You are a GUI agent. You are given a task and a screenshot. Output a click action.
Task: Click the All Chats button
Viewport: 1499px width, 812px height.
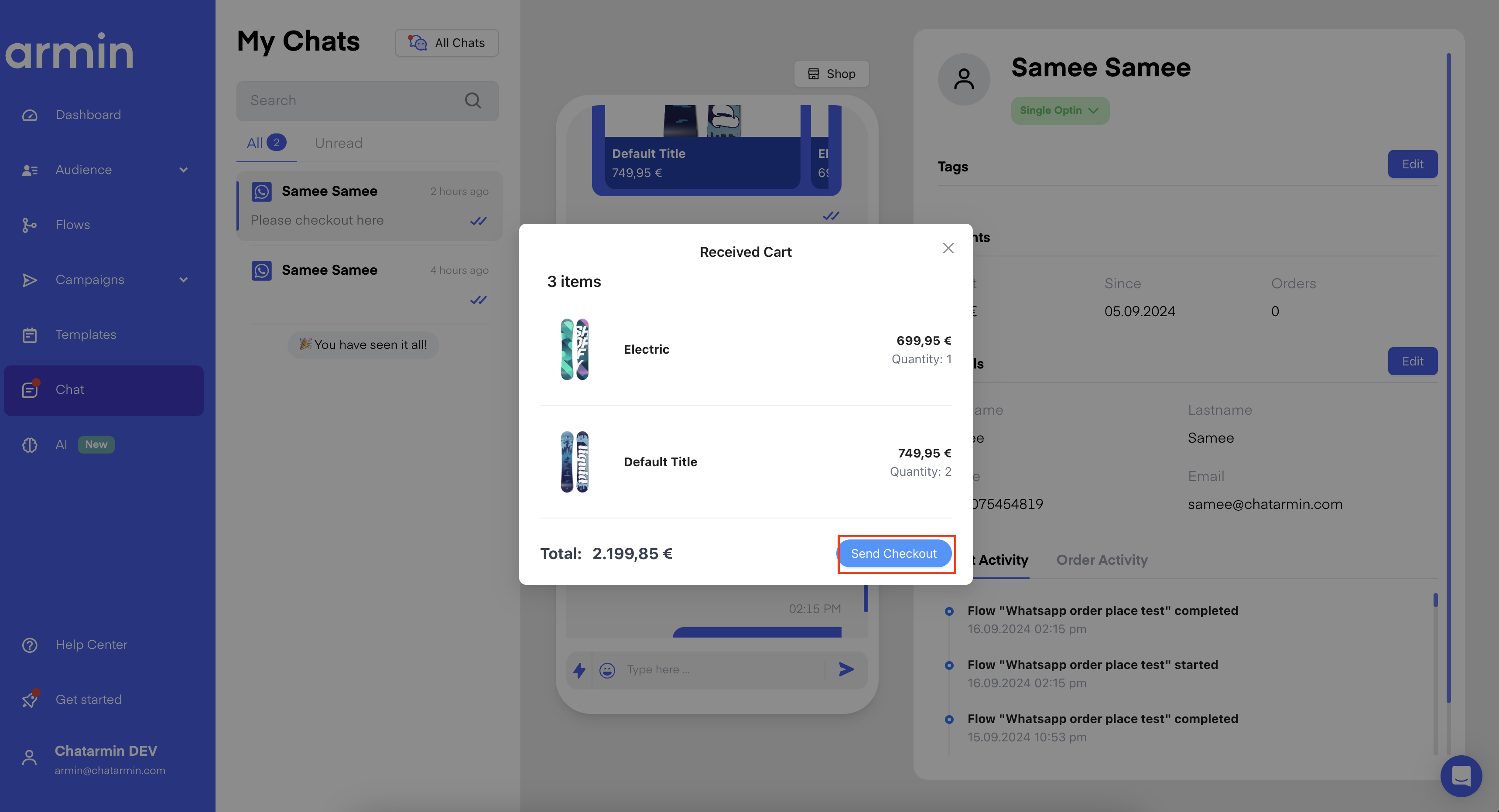[x=446, y=43]
